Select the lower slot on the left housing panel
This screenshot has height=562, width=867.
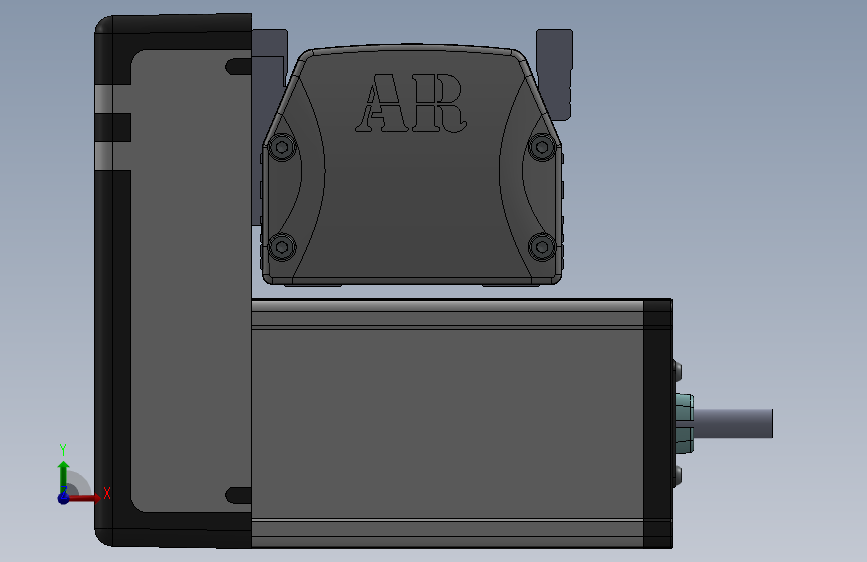[238, 495]
